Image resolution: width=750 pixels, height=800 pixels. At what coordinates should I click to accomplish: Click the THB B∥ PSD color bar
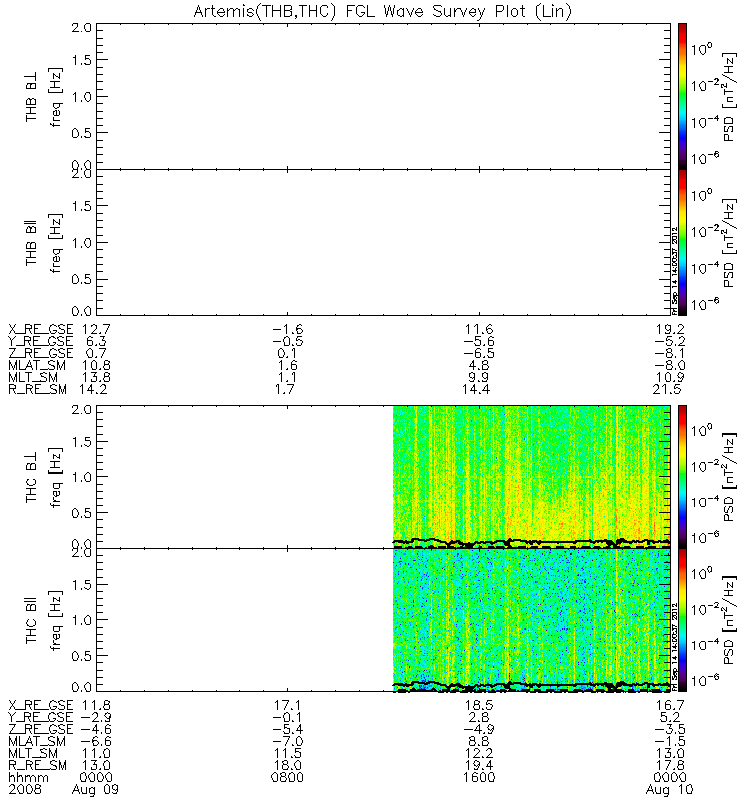tap(682, 242)
